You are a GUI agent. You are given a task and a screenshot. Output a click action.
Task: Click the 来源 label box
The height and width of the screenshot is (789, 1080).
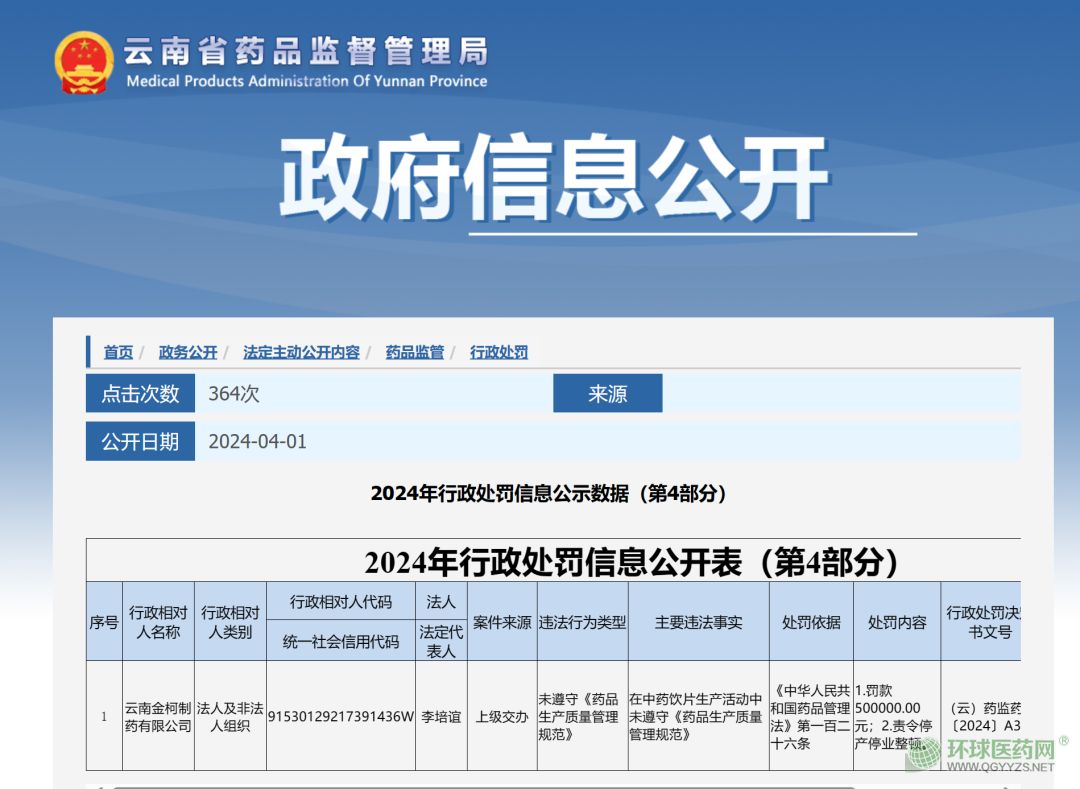pyautogui.click(x=607, y=394)
